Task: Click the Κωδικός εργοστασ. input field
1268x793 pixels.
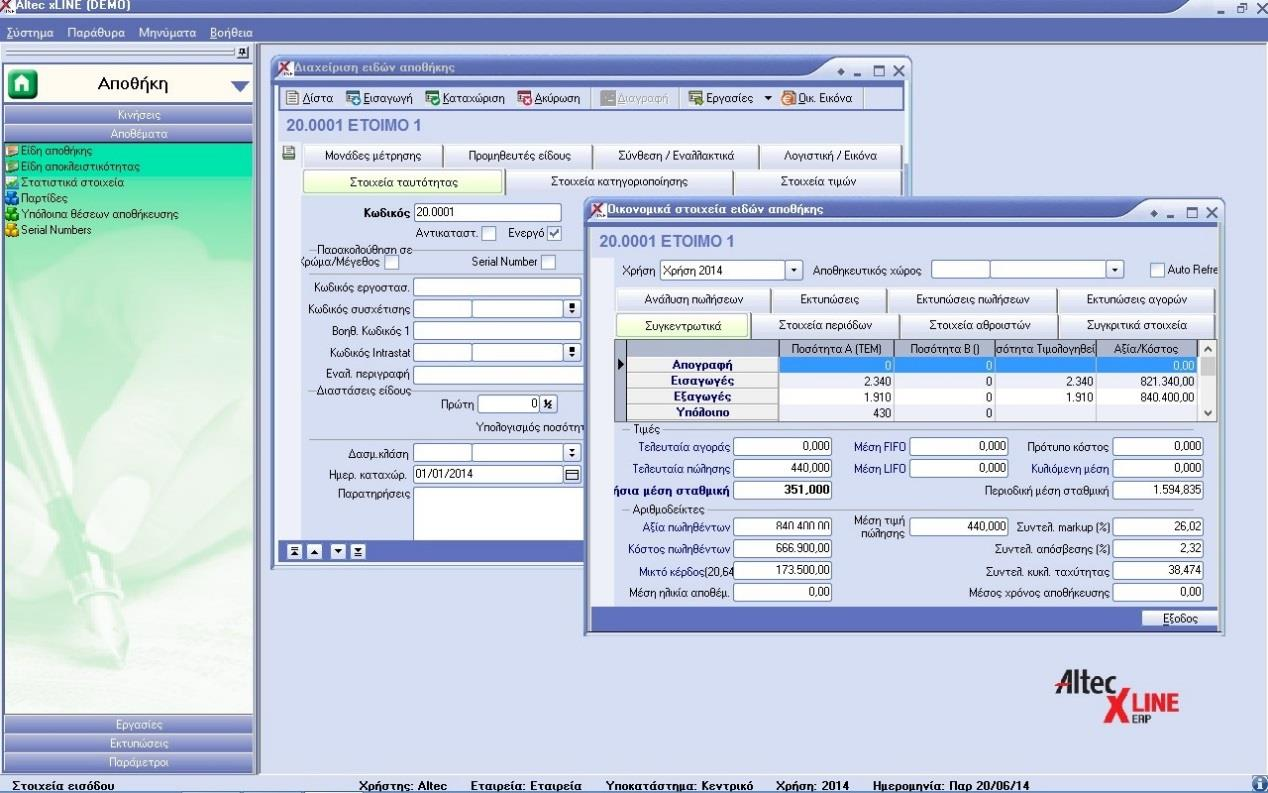Action: 497,288
